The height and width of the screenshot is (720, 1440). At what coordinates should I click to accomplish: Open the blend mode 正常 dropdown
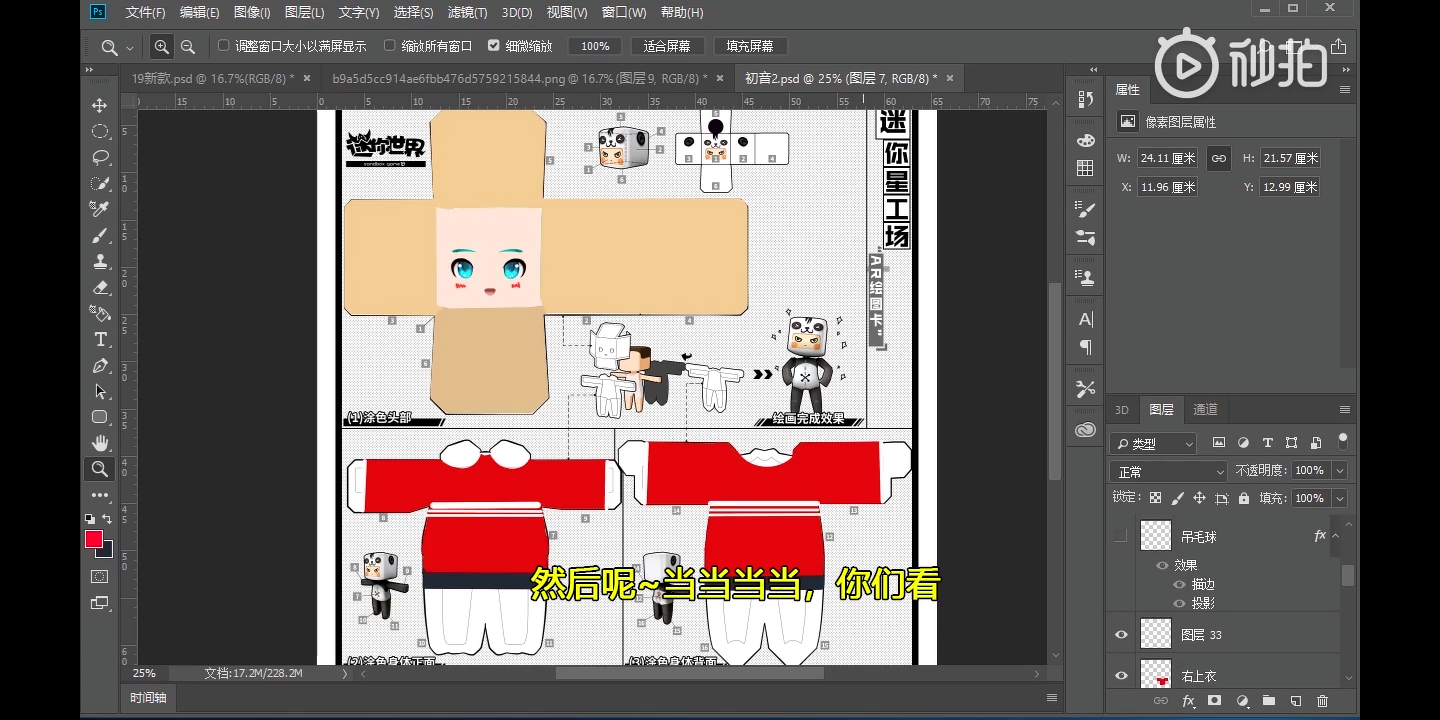point(1168,471)
